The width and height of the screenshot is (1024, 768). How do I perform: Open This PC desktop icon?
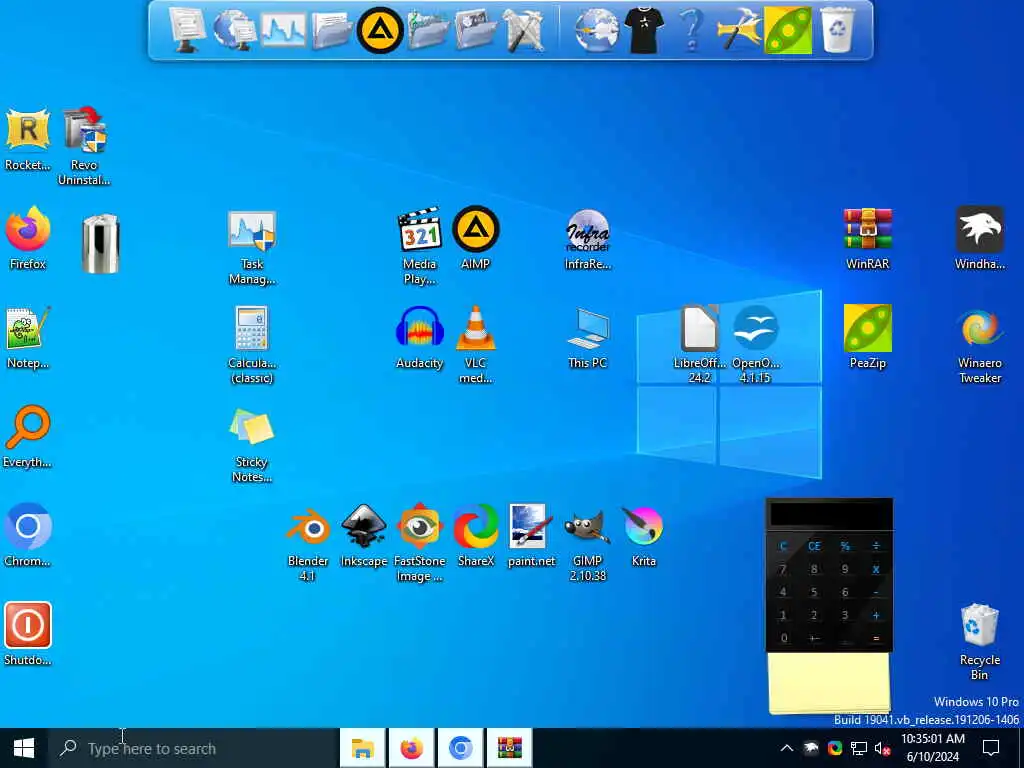(588, 338)
